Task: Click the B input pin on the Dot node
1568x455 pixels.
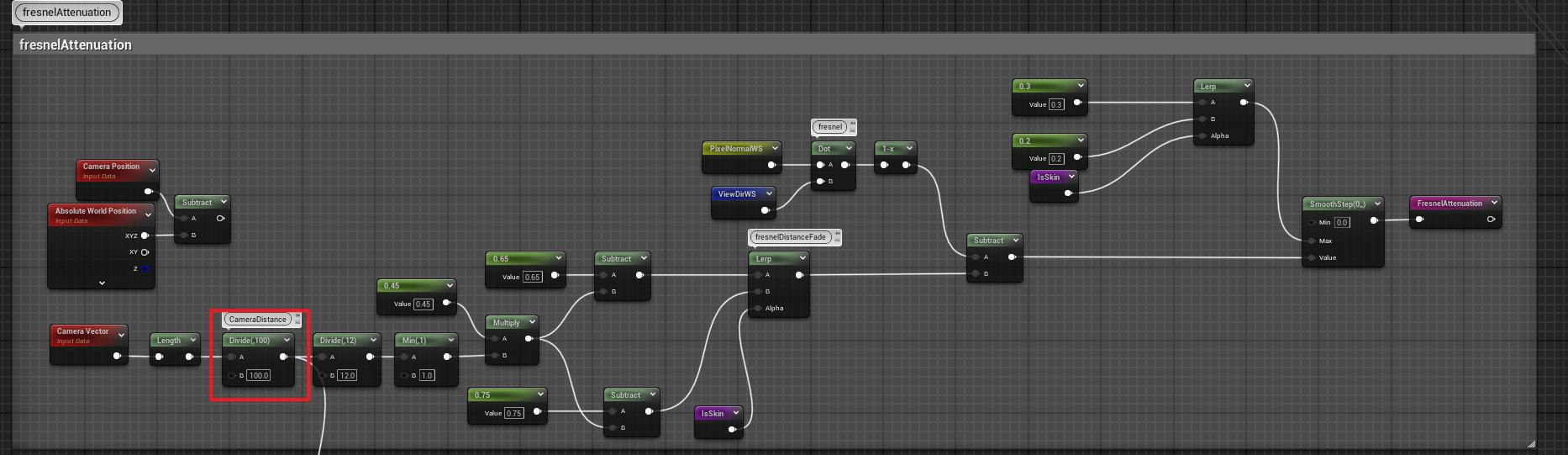Action: (x=820, y=182)
